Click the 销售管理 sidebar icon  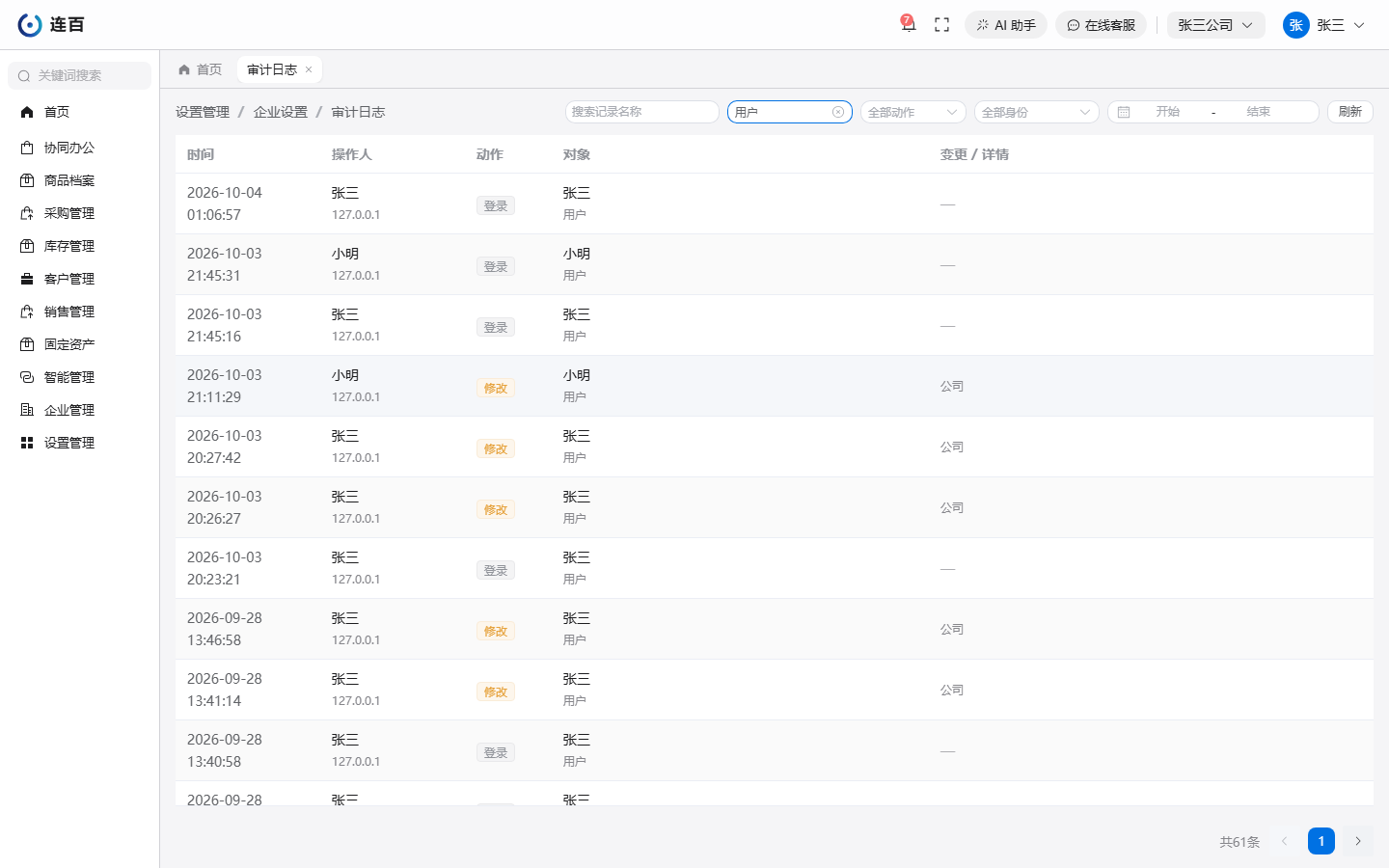27,312
